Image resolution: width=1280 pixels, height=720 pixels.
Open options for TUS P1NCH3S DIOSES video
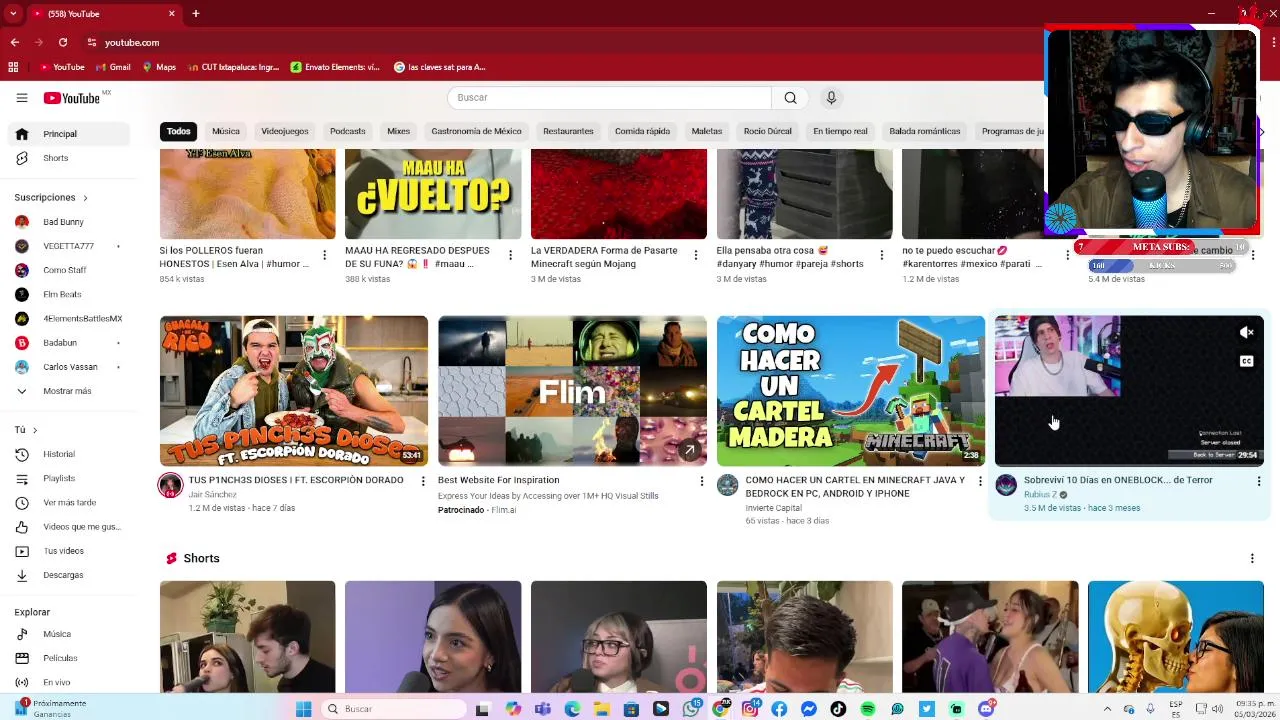(423, 481)
